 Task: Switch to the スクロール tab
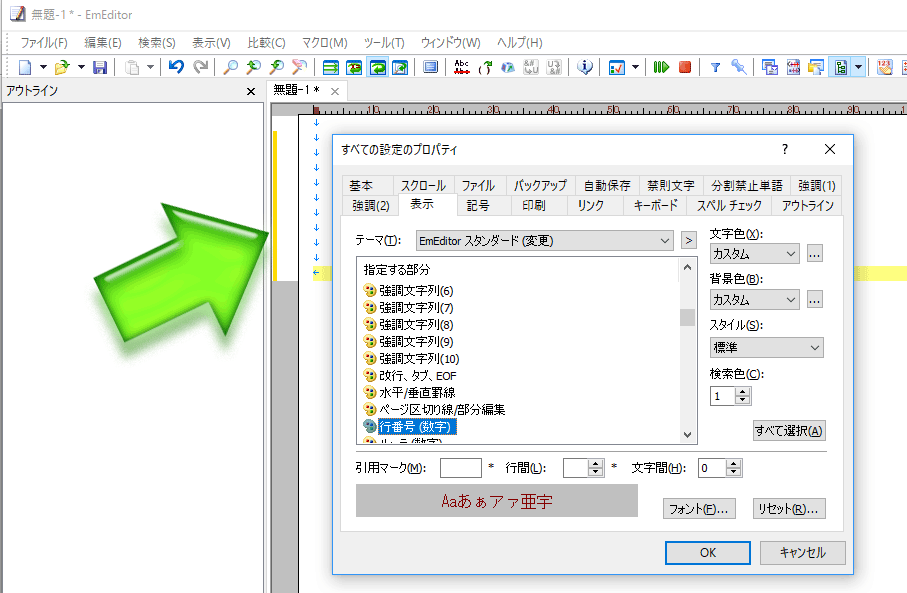[x=423, y=185]
